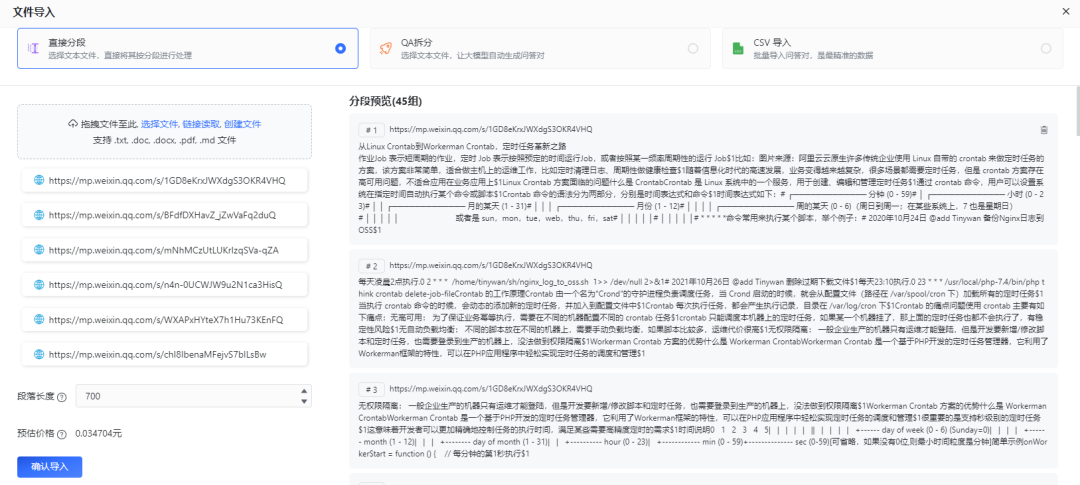
Task: Close the 文件导入 dialog
Action: tap(1066, 12)
